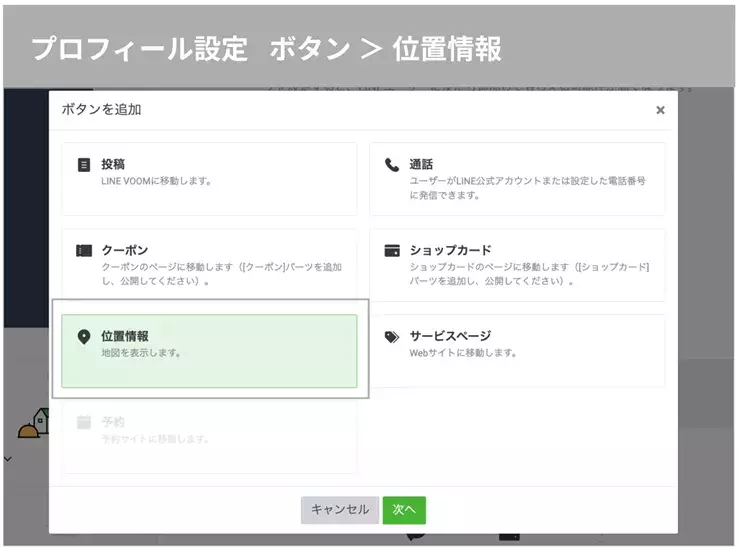This screenshot has height=550, width=740.
Task: Pick the ショップカード option title
Action: coord(450,250)
